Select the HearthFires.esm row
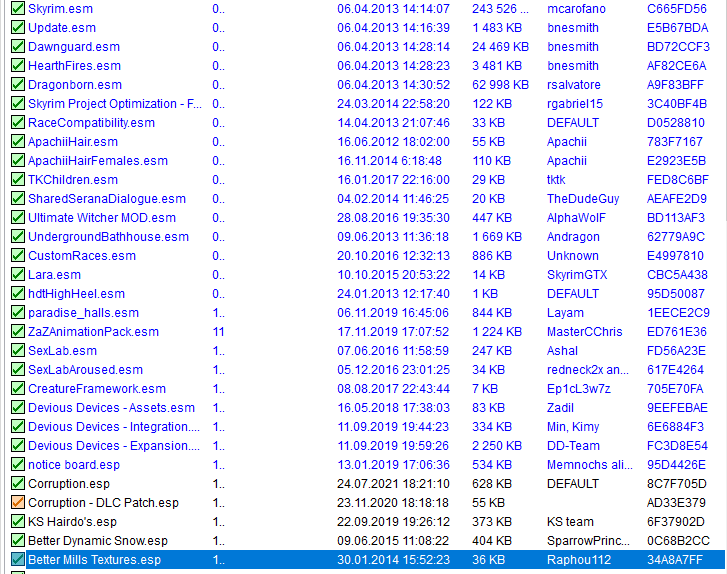The height and width of the screenshot is (574, 727). click(74, 66)
